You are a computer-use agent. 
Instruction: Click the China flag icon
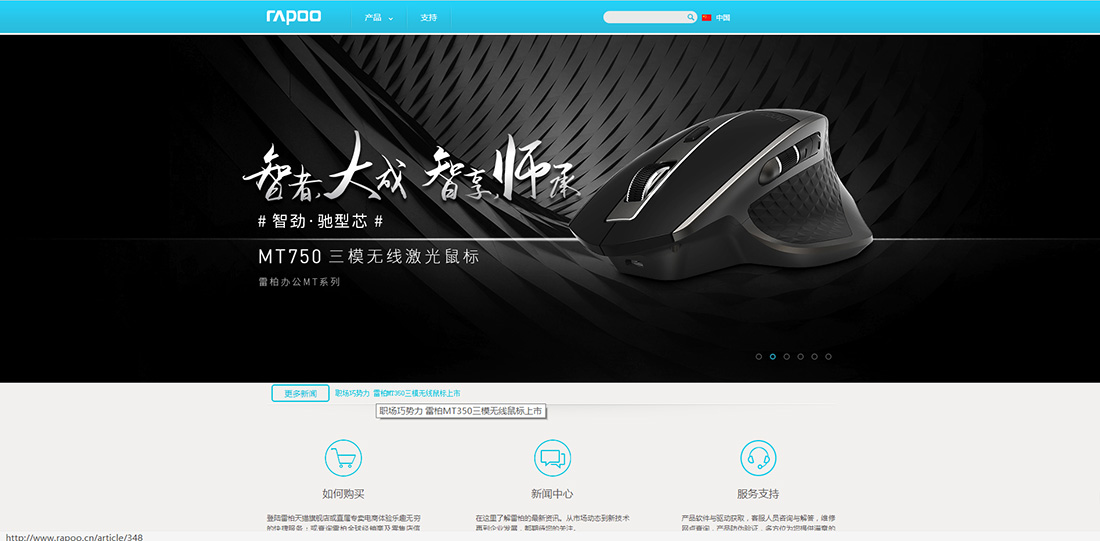click(706, 18)
